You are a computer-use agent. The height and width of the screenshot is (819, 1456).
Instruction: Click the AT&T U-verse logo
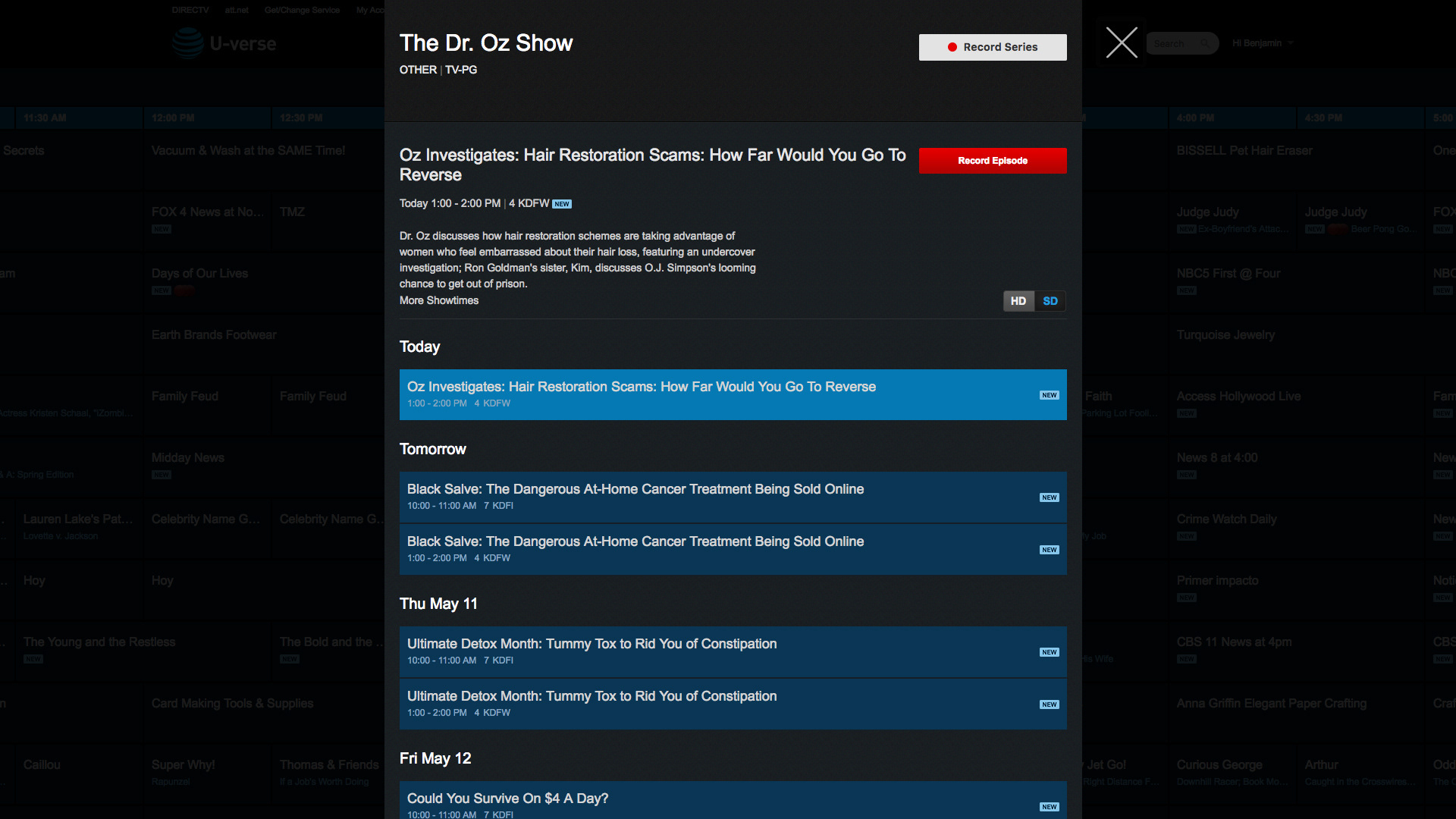point(224,43)
